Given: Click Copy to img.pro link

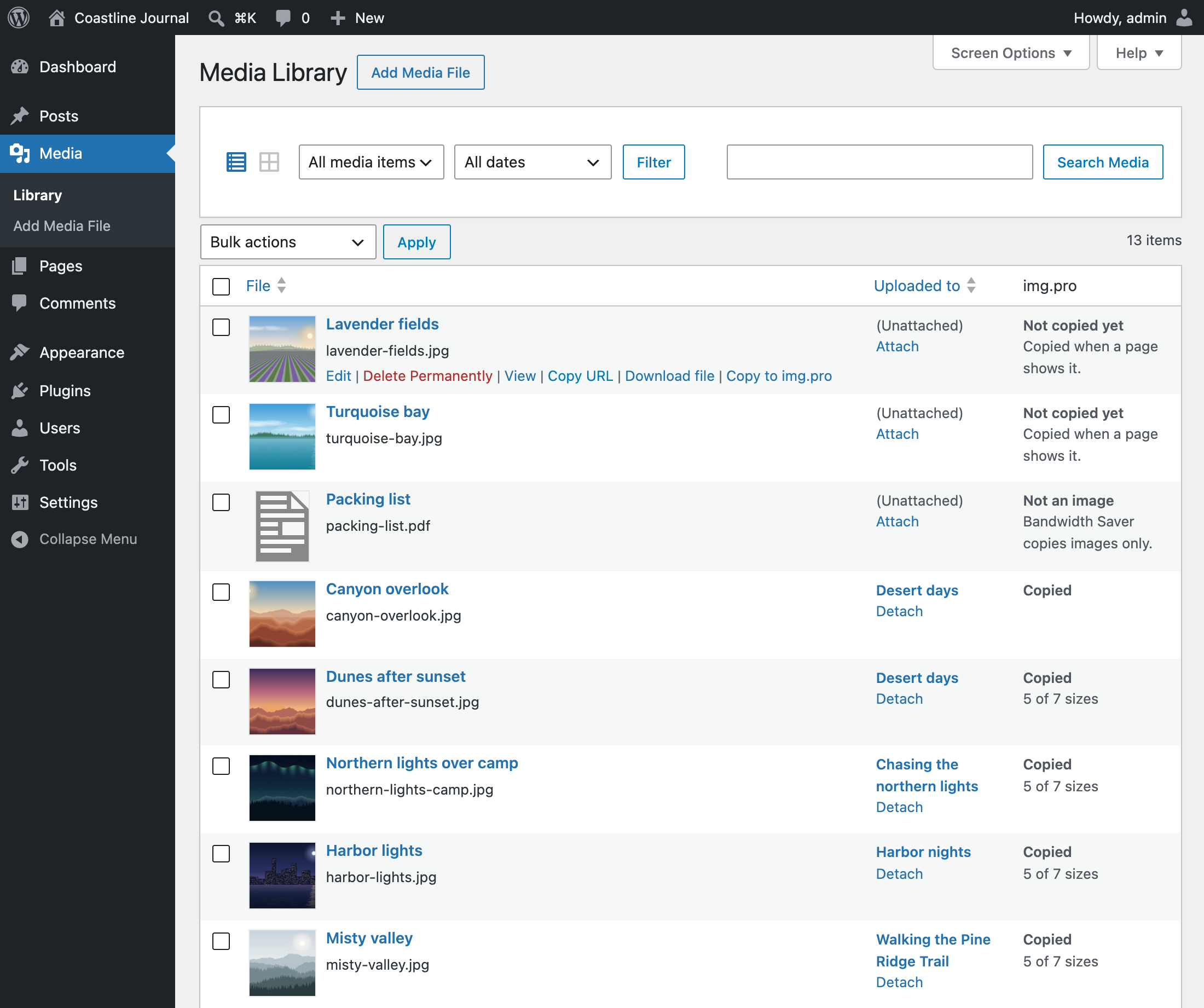Looking at the screenshot, I should click(779, 376).
